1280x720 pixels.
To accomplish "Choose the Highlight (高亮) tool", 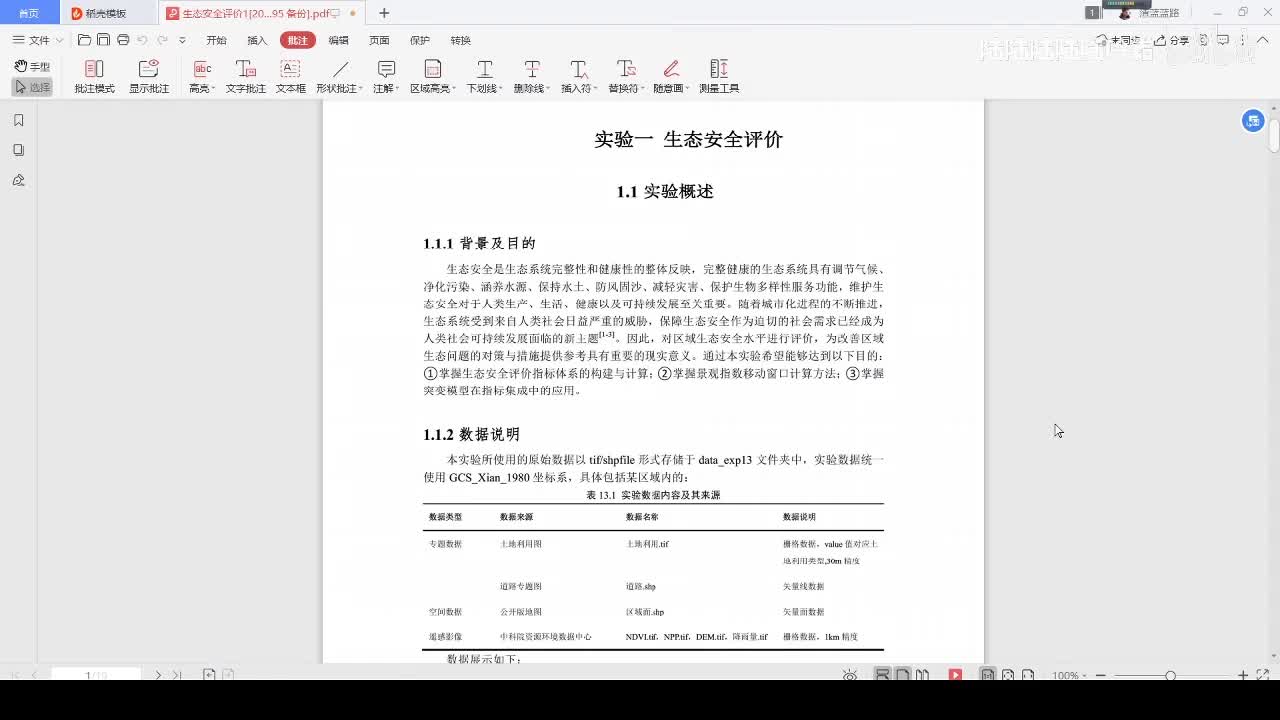I will click(x=200, y=76).
